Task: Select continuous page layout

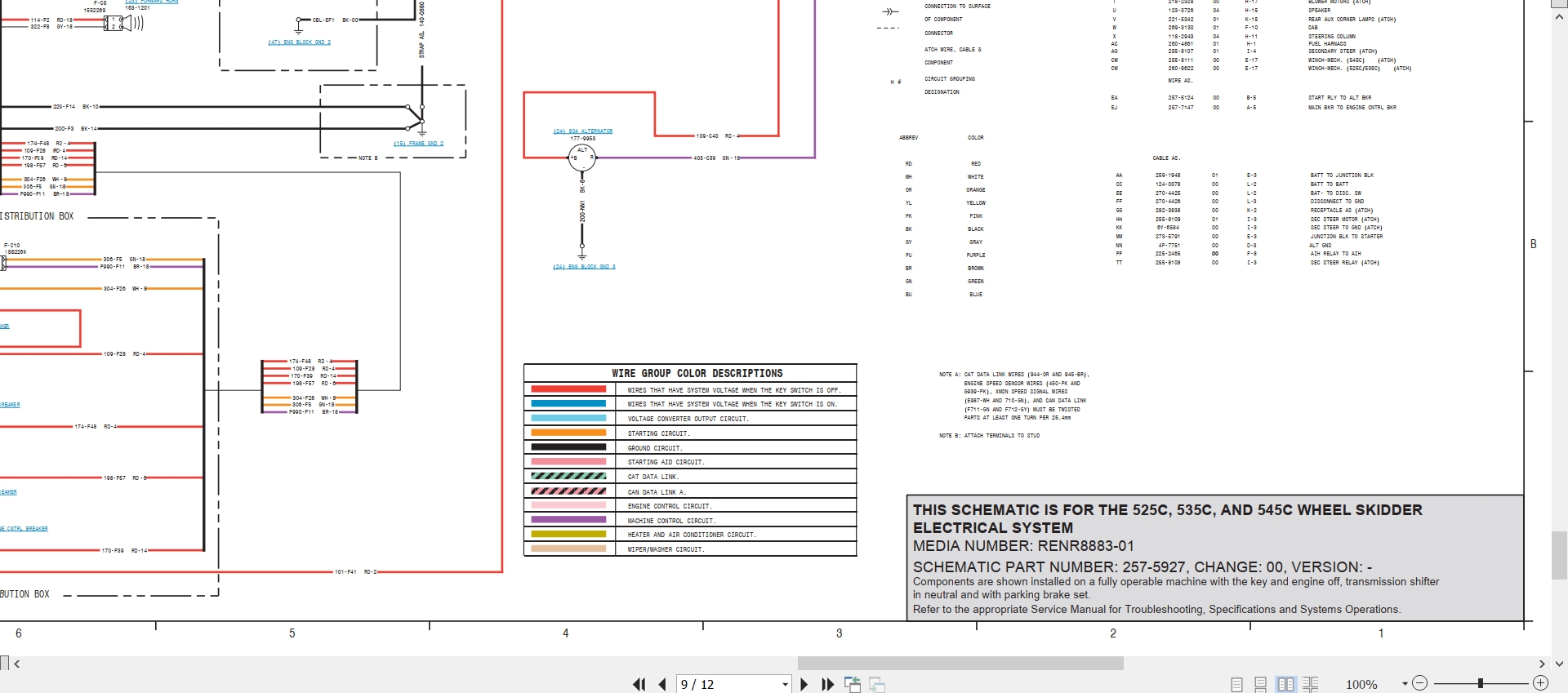Action: point(1260,684)
